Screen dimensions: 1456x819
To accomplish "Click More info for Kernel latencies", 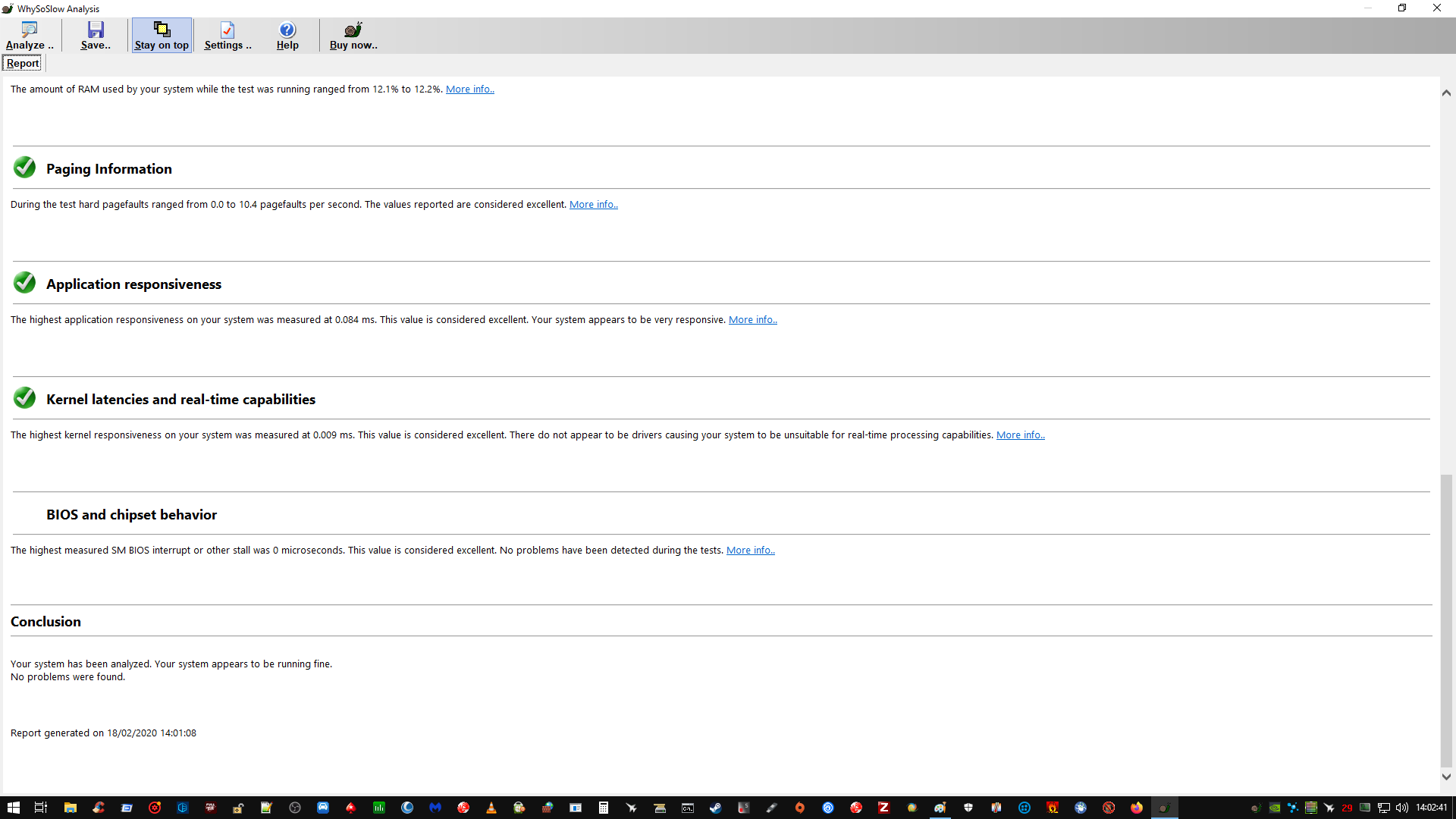I will point(1020,435).
